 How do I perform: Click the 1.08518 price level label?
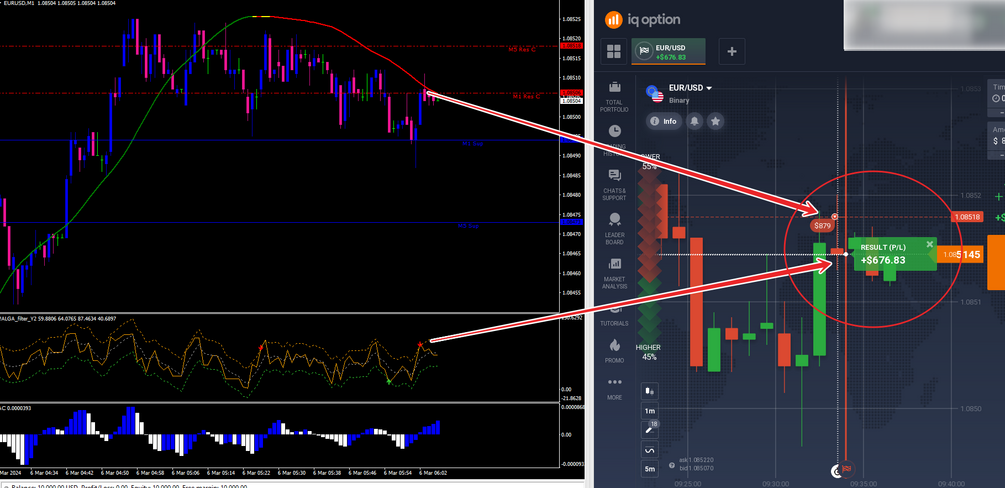coord(968,217)
